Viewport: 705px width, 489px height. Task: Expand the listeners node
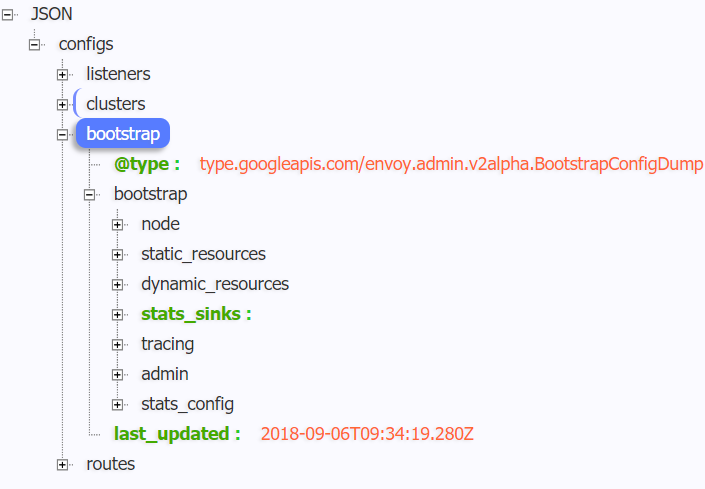tap(63, 74)
